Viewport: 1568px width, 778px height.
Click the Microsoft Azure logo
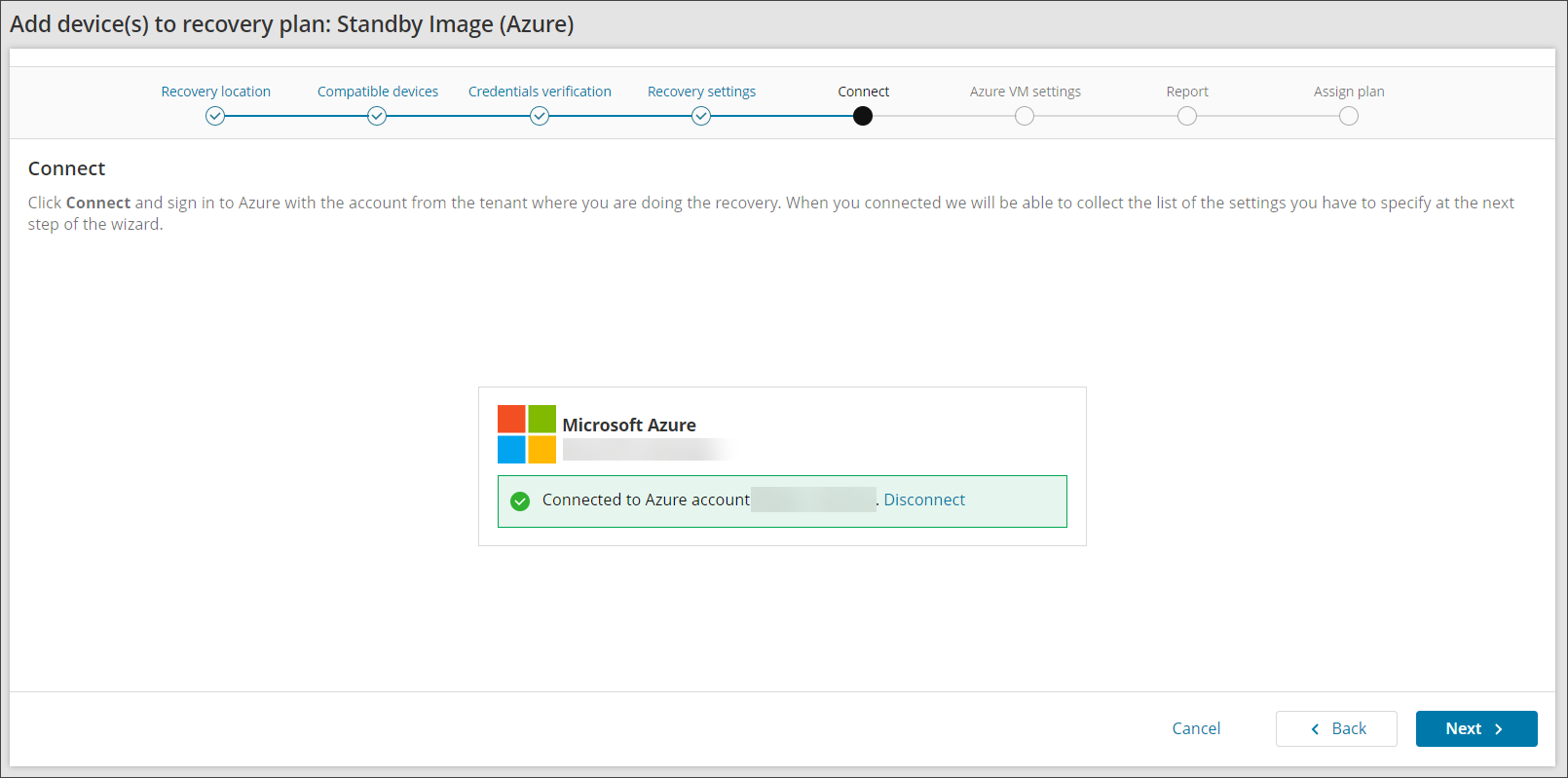tap(527, 434)
